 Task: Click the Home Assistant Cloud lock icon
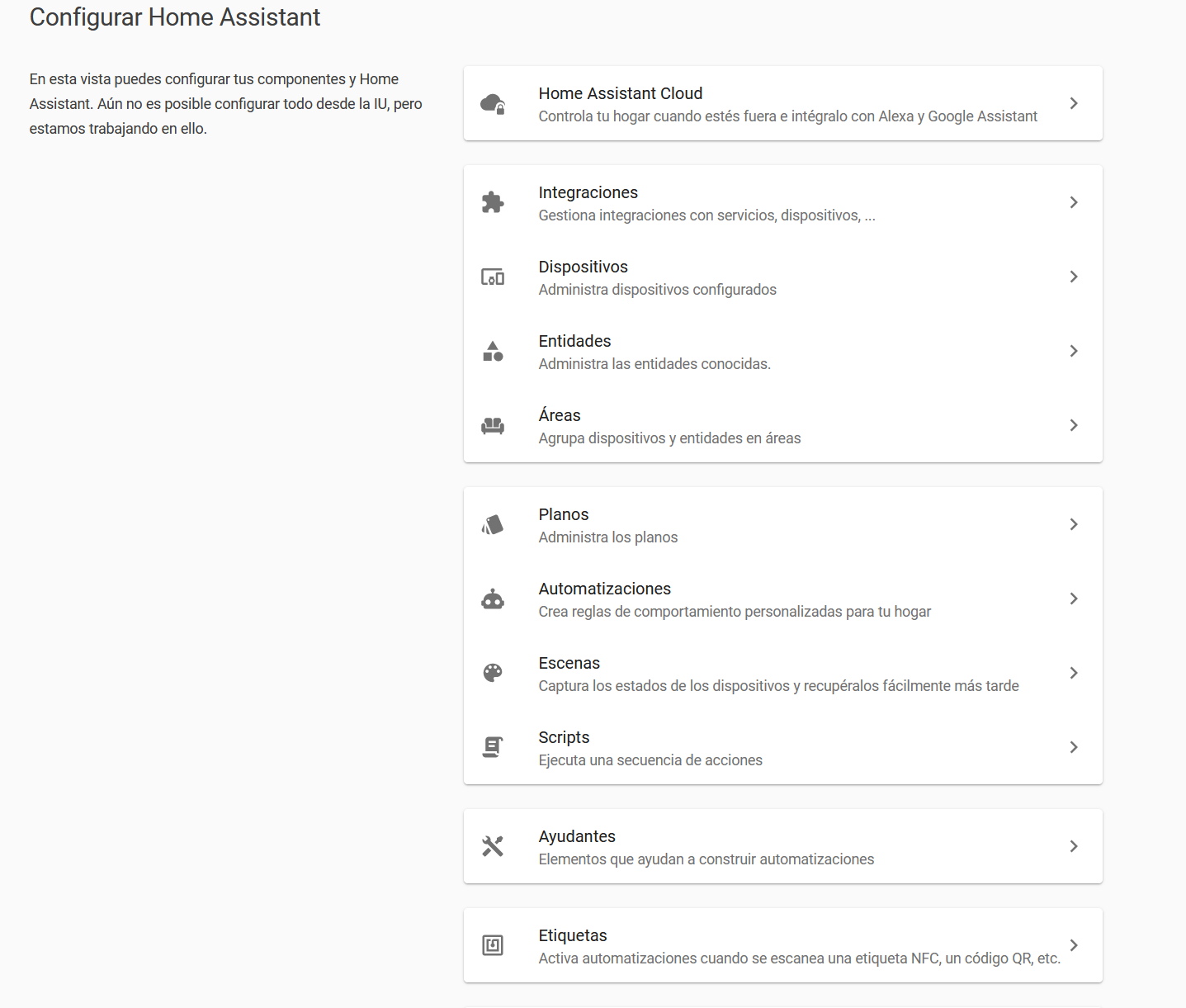(x=493, y=104)
